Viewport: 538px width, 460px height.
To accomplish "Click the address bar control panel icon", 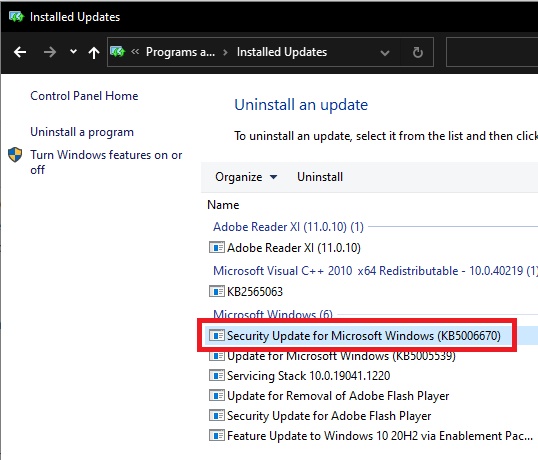I will pos(118,52).
